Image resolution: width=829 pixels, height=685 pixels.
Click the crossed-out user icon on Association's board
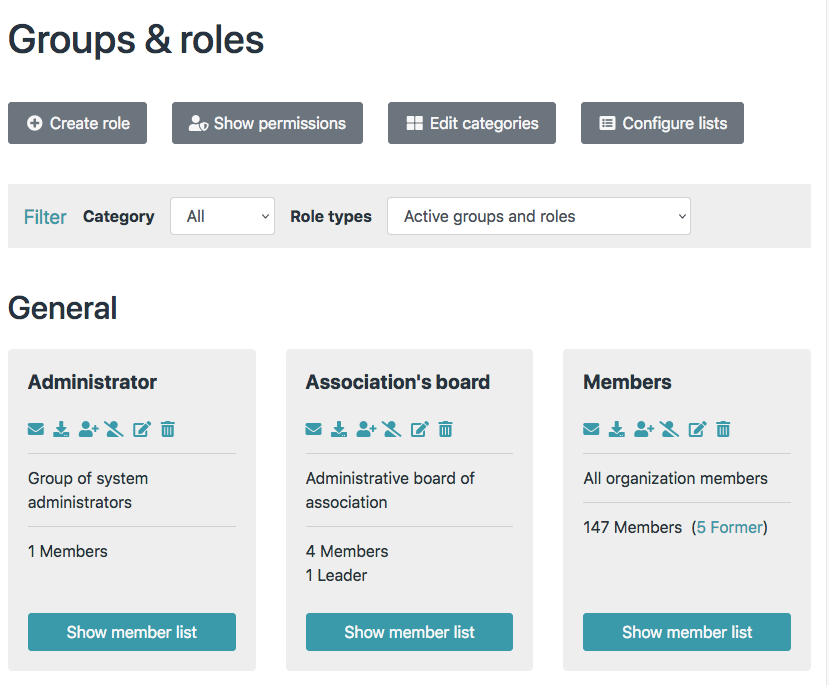pyautogui.click(x=392, y=429)
